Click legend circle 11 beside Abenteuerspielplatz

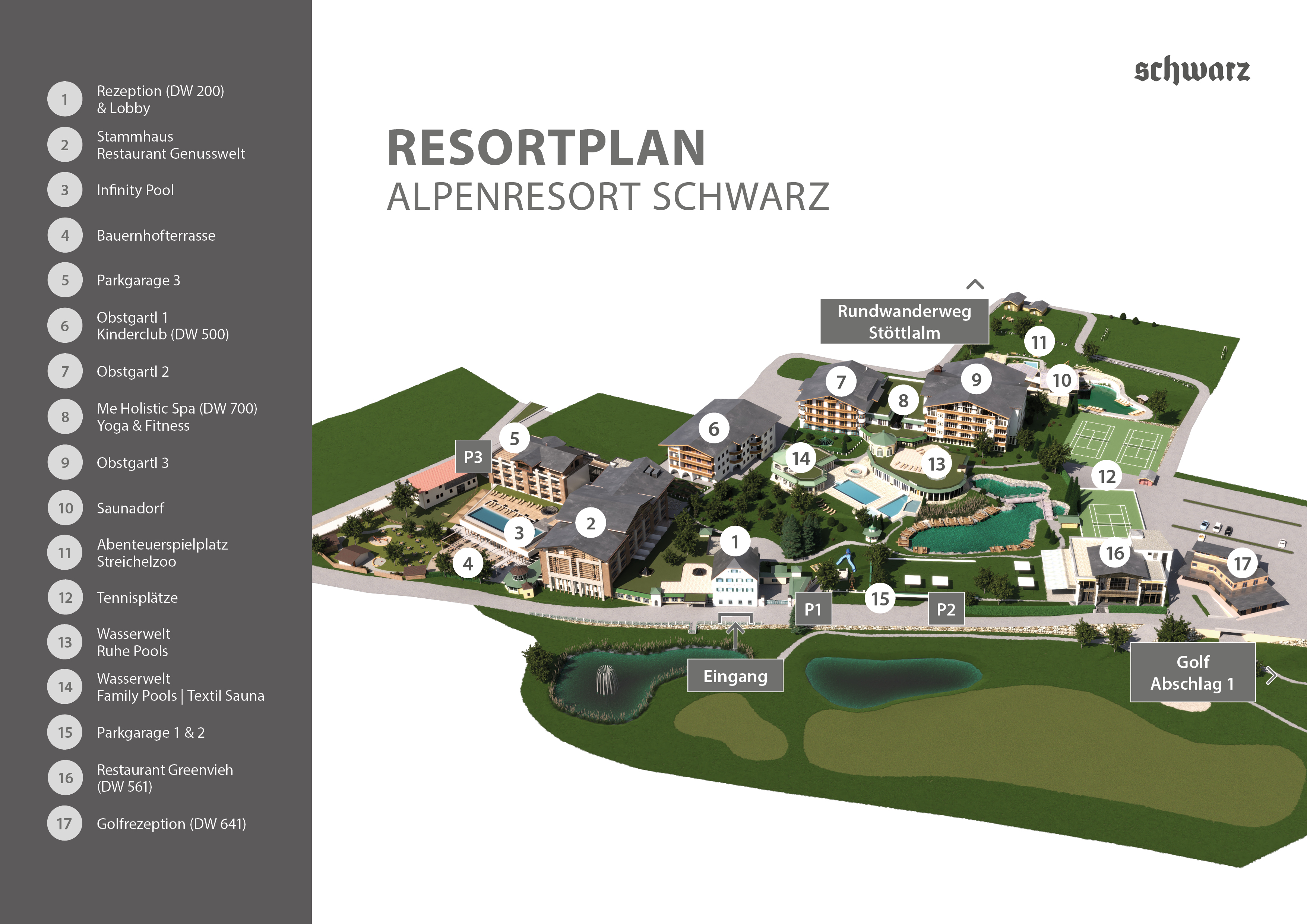coord(65,553)
